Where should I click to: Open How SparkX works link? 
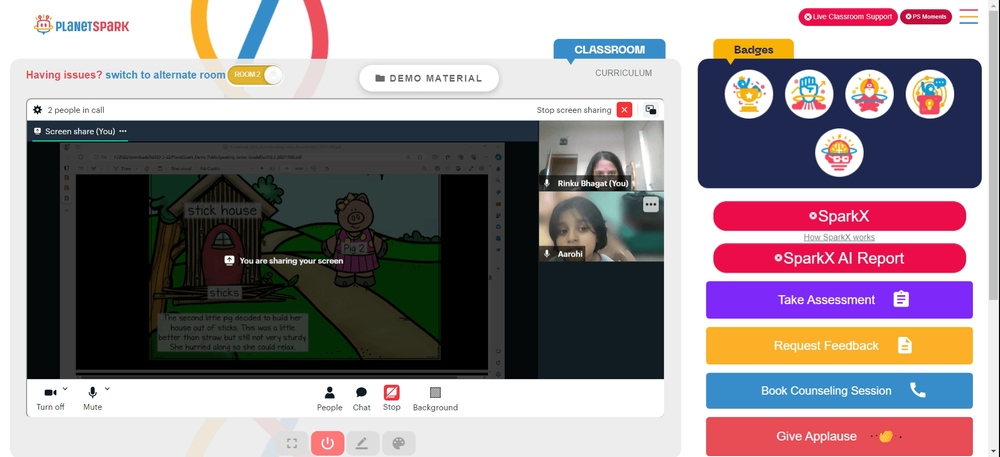839,237
